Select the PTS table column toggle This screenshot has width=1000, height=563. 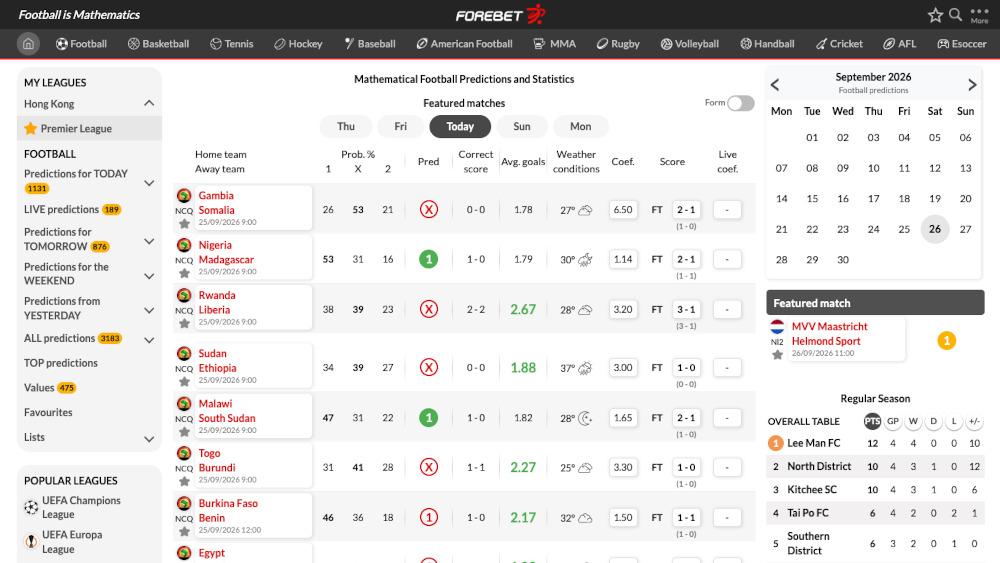click(872, 421)
